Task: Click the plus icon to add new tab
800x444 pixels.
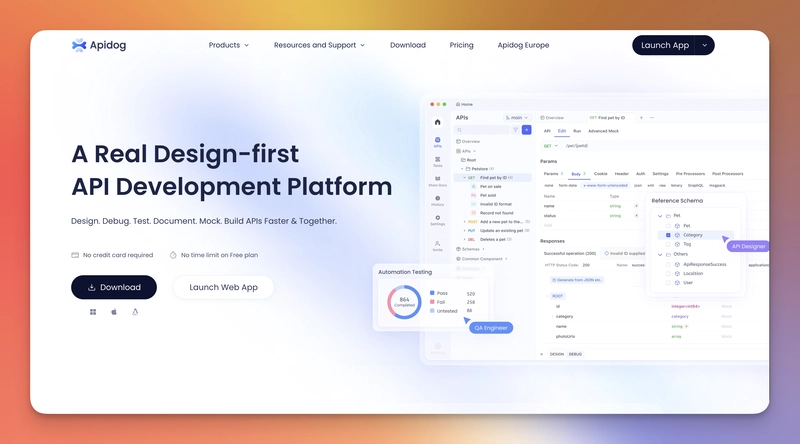Action: tap(641, 118)
